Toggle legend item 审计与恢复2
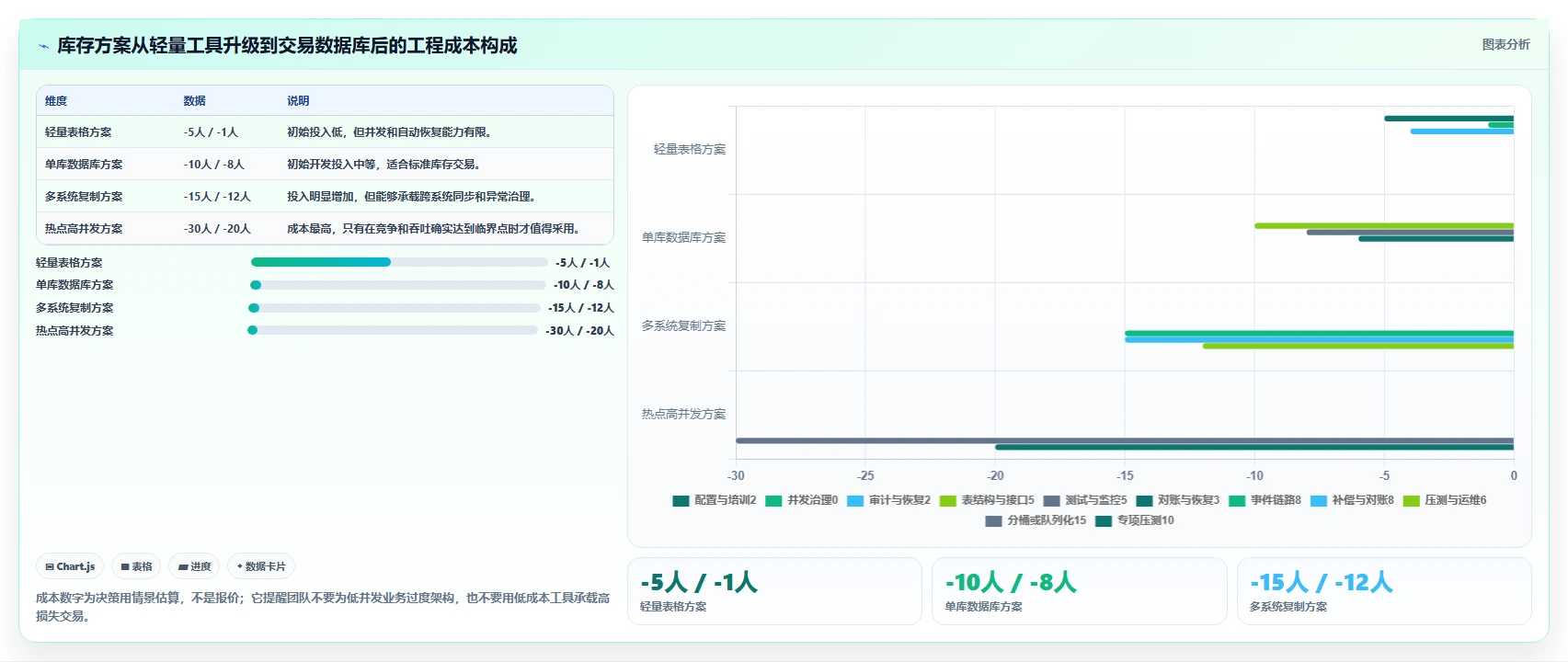The image size is (1568, 662). pos(889,500)
